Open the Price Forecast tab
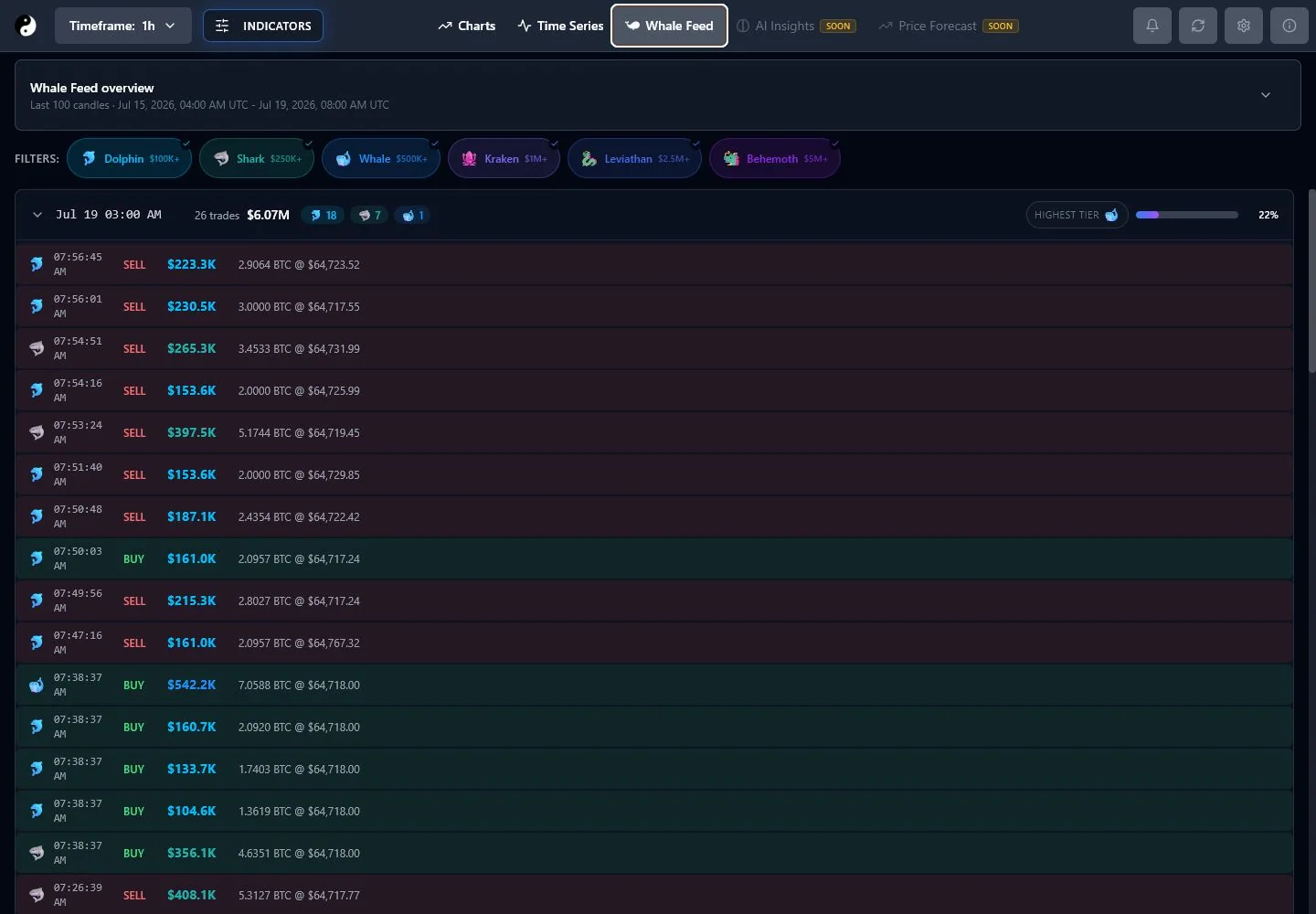This screenshot has height=914, width=1316. [948, 26]
